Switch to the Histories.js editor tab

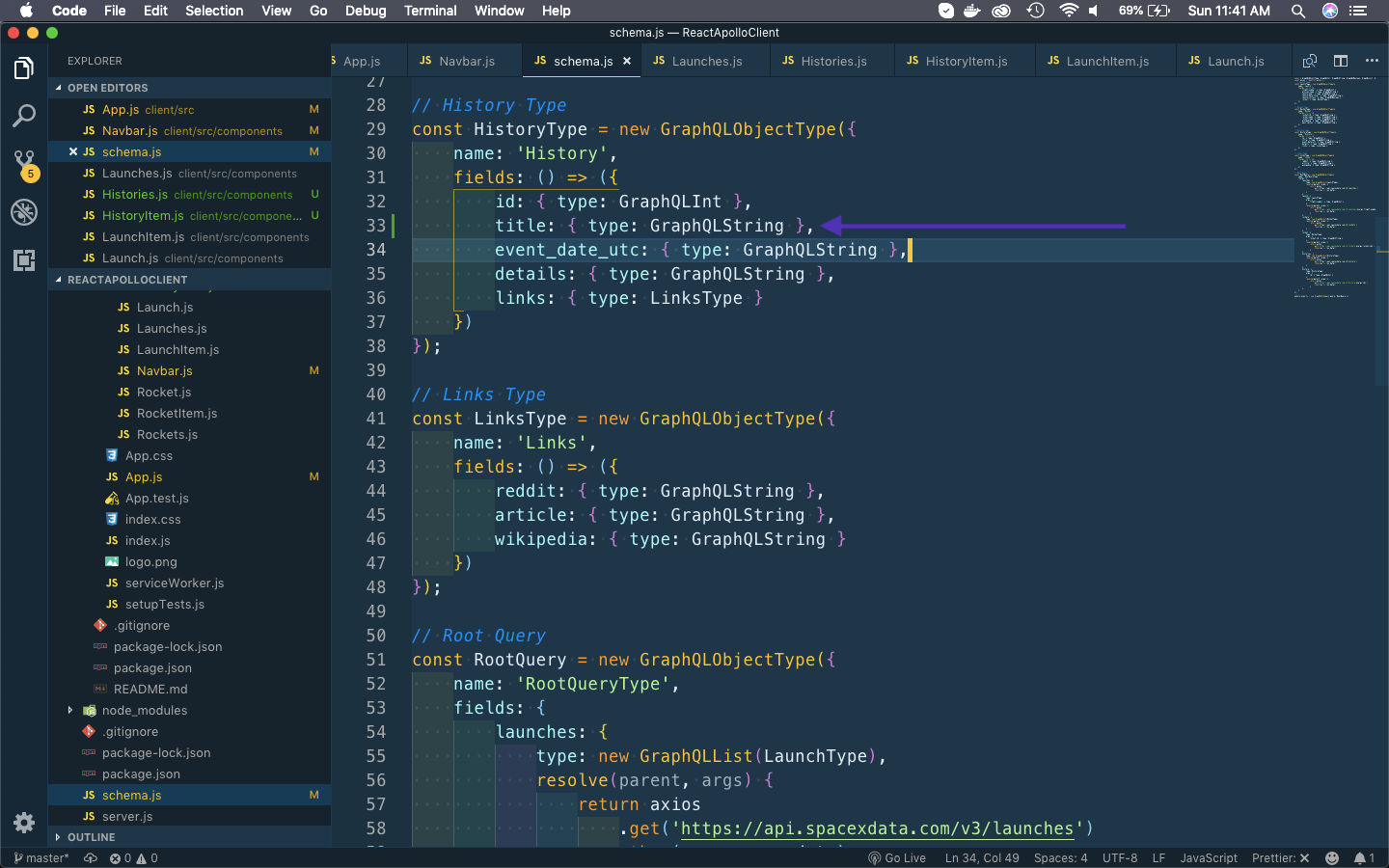point(831,61)
